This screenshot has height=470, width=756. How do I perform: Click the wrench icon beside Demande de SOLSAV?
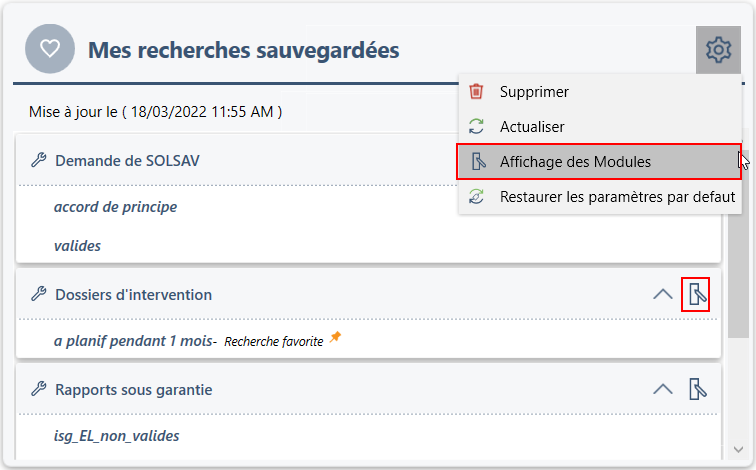point(39,160)
